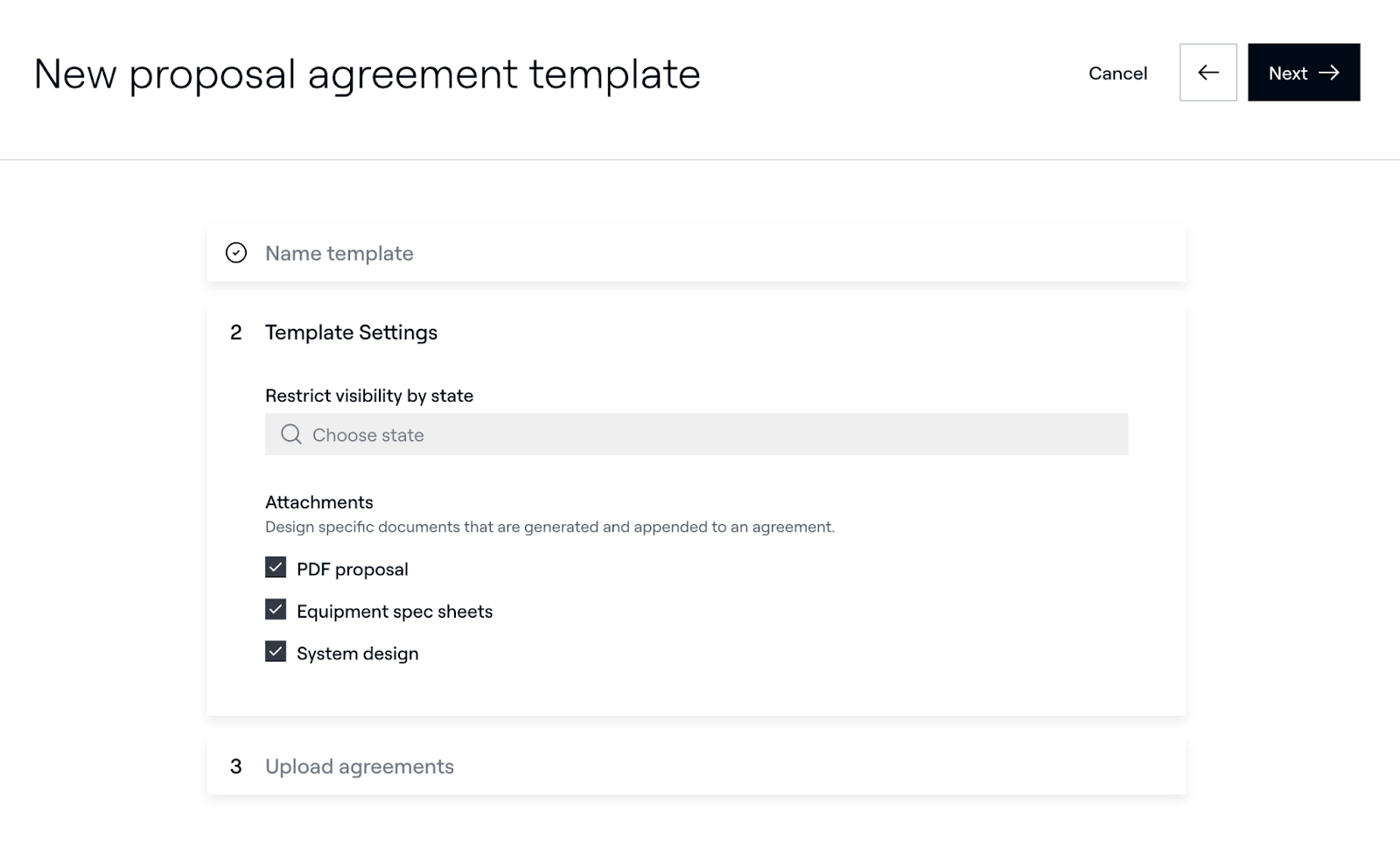Click the step number 2 indicator
1400x868 pixels.
[236, 332]
